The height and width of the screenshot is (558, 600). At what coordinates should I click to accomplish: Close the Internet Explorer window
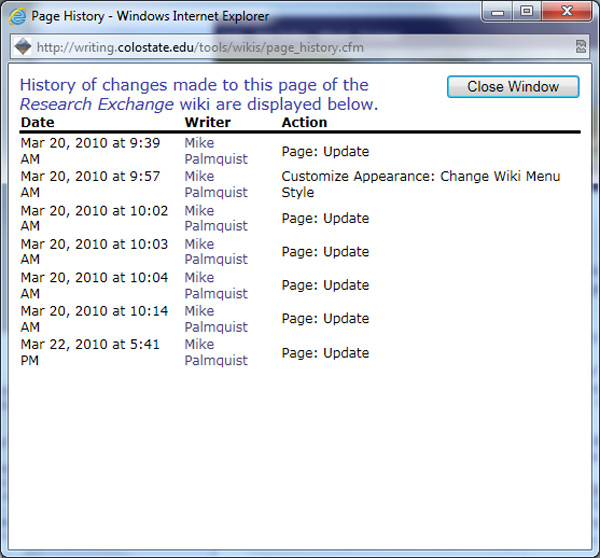pos(567,12)
